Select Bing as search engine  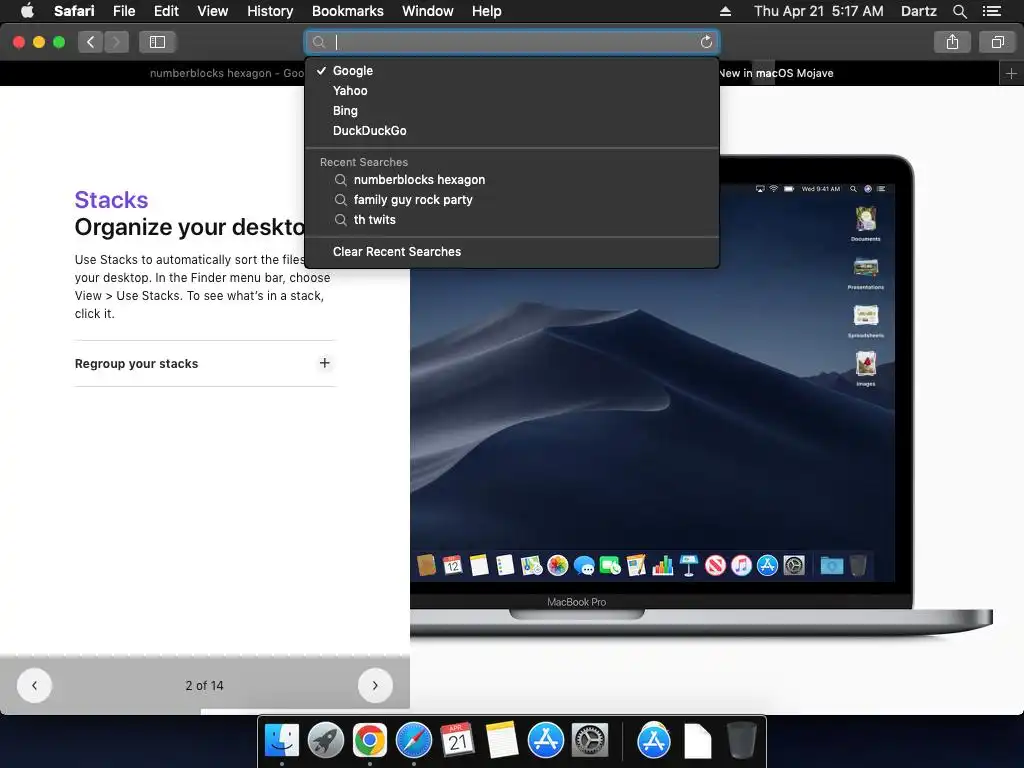[x=512, y=110]
